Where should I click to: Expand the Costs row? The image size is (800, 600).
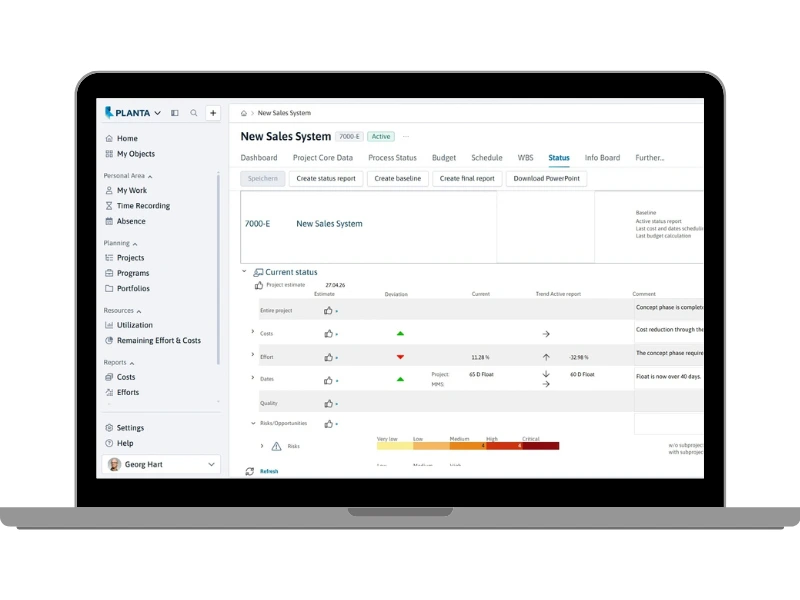pos(253,332)
